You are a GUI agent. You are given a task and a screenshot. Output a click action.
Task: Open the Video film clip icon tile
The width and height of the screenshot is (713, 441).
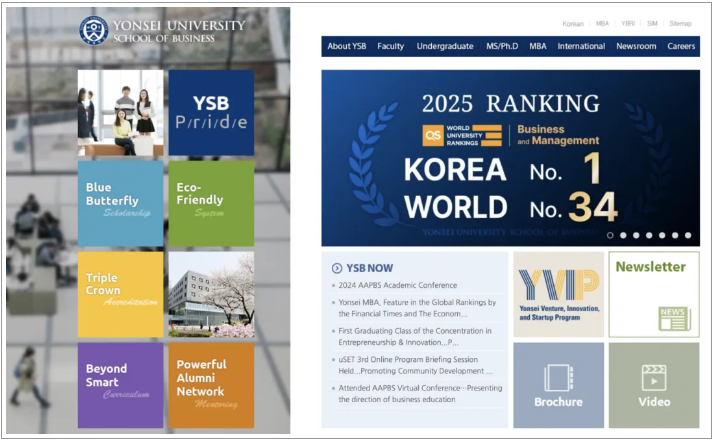click(653, 378)
